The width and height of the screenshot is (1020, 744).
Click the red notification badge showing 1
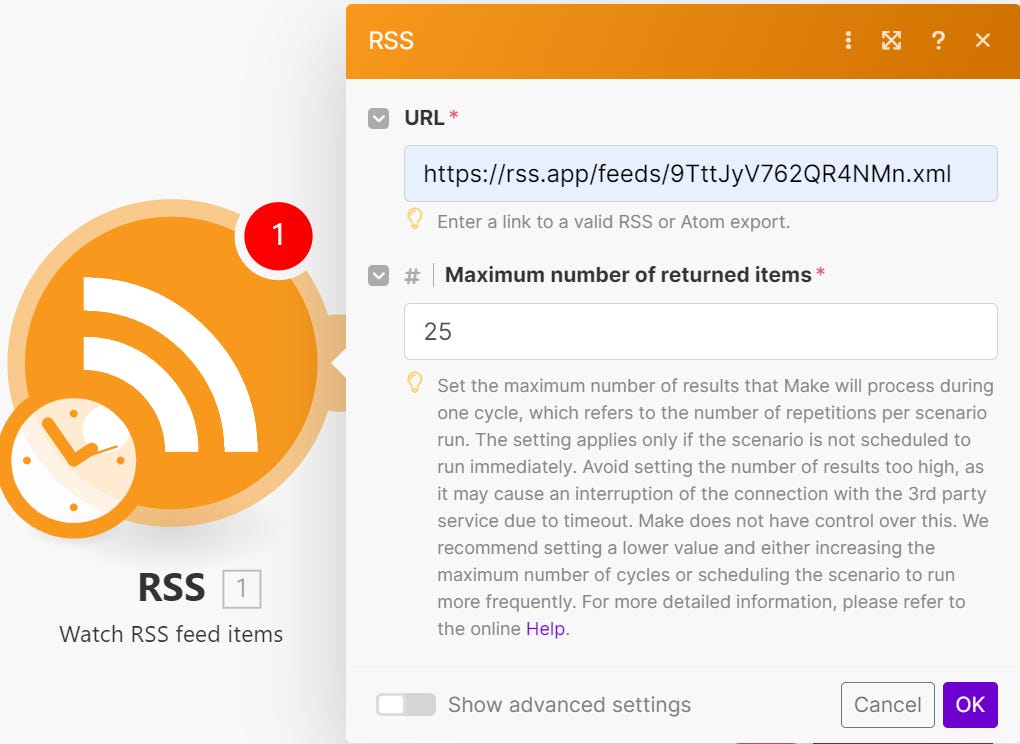pos(278,235)
